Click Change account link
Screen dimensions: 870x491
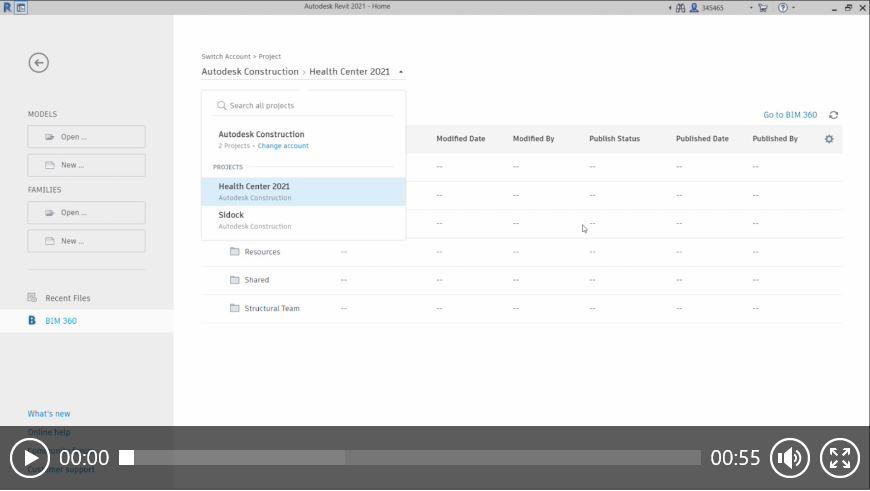[283, 146]
